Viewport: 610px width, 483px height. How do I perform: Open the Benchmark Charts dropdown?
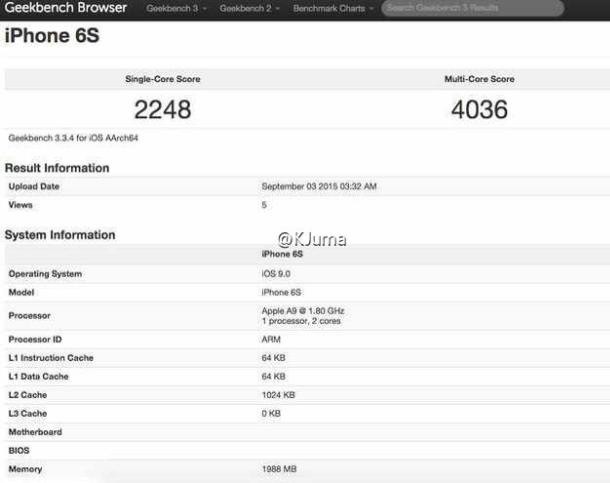[333, 8]
